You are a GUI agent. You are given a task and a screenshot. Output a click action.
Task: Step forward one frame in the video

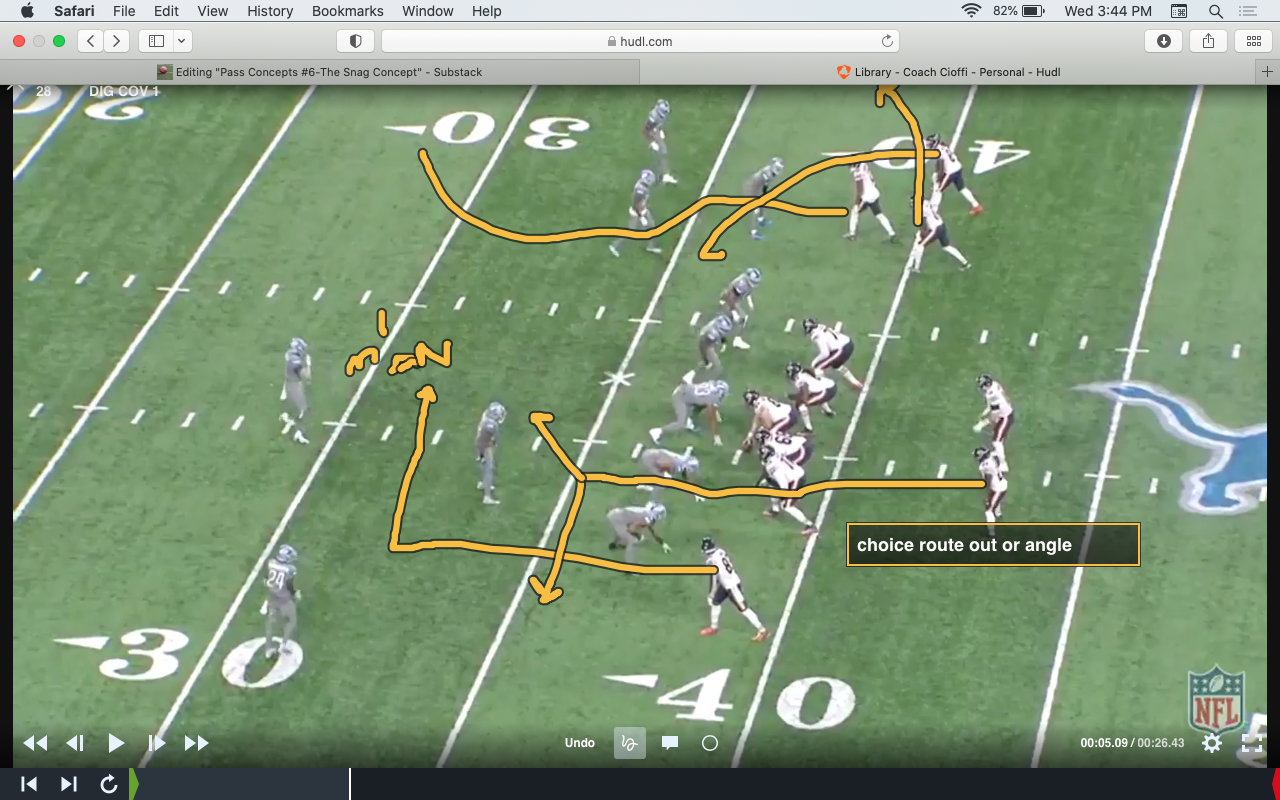click(x=156, y=743)
